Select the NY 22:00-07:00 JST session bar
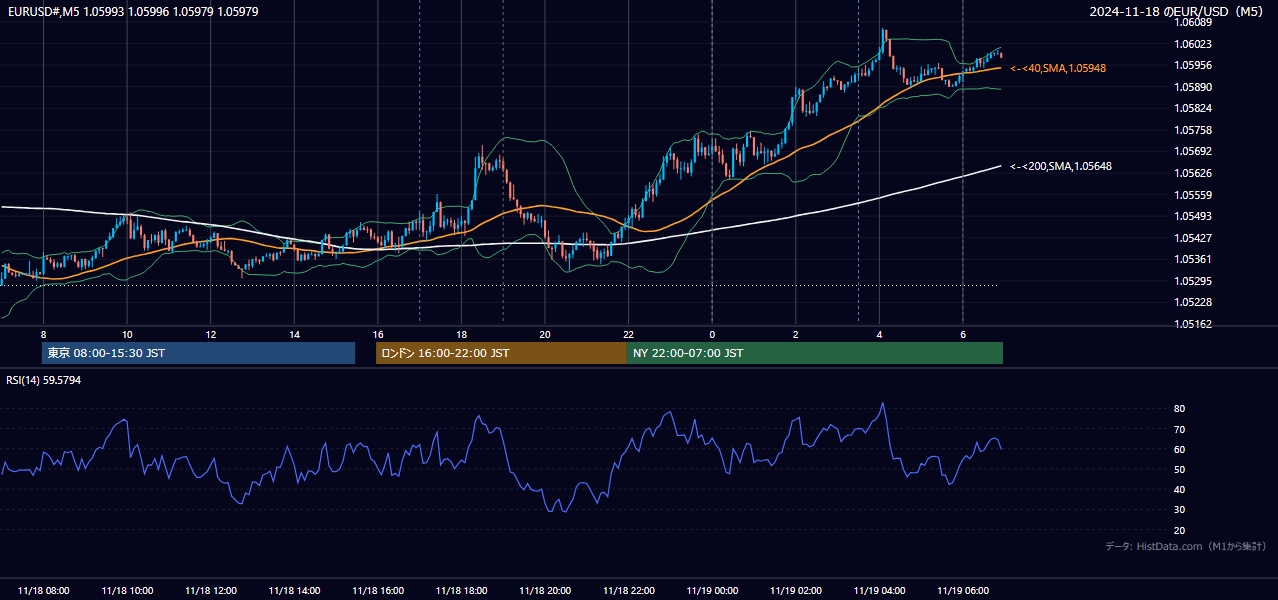The height and width of the screenshot is (600, 1278). tap(815, 353)
